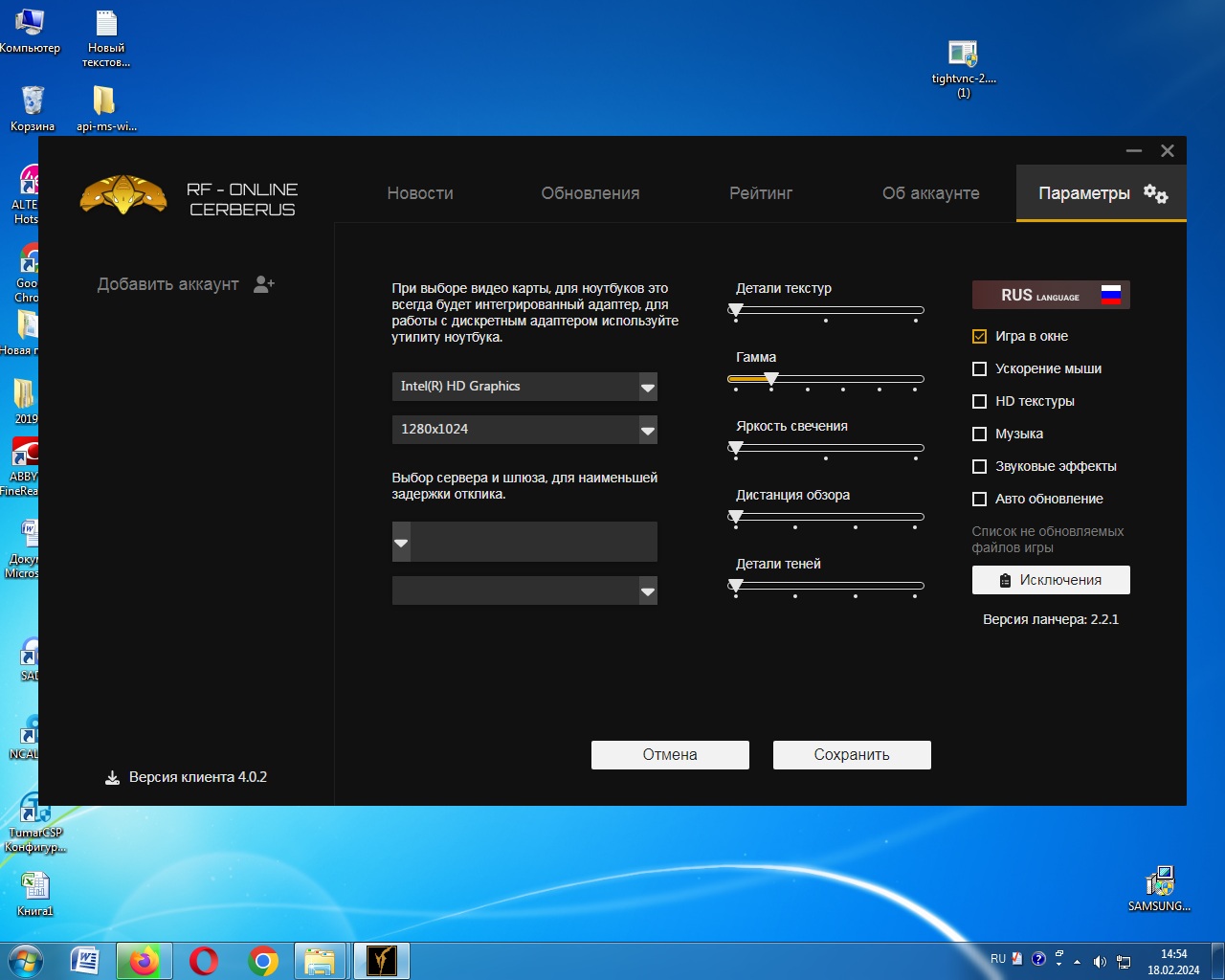Open the Windows Start button
The width and height of the screenshot is (1225, 980).
pyautogui.click(x=26, y=961)
